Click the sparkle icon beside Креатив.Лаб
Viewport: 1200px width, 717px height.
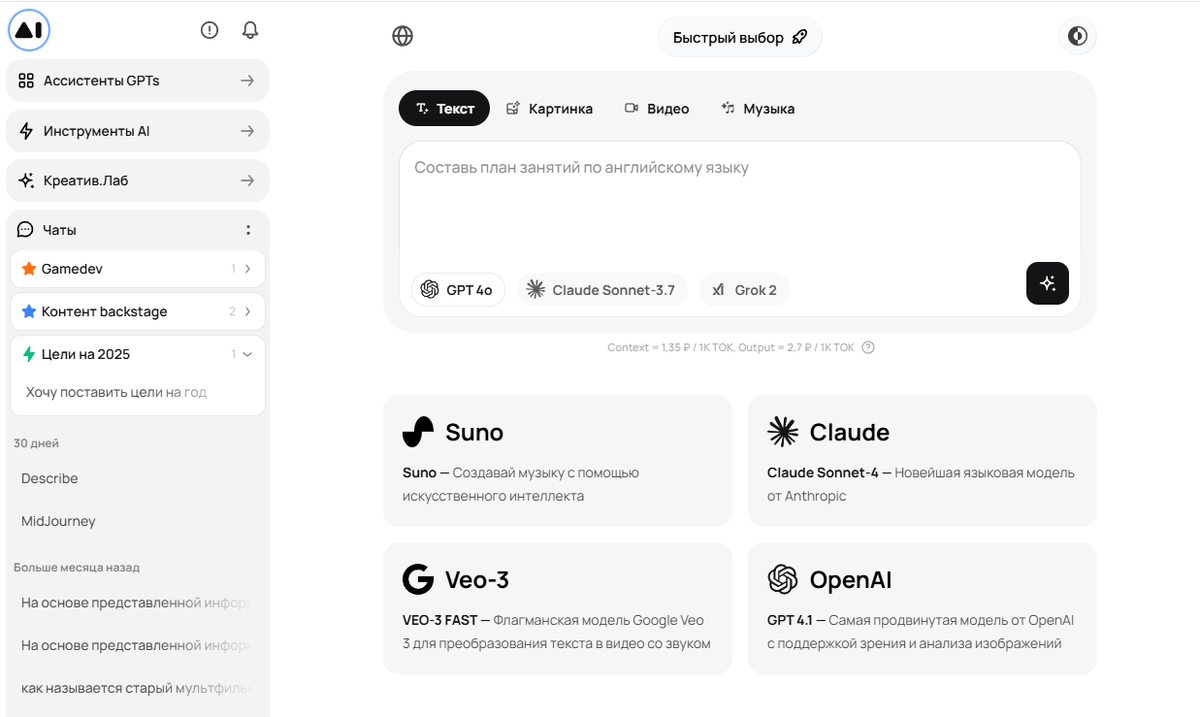pyautogui.click(x=26, y=181)
